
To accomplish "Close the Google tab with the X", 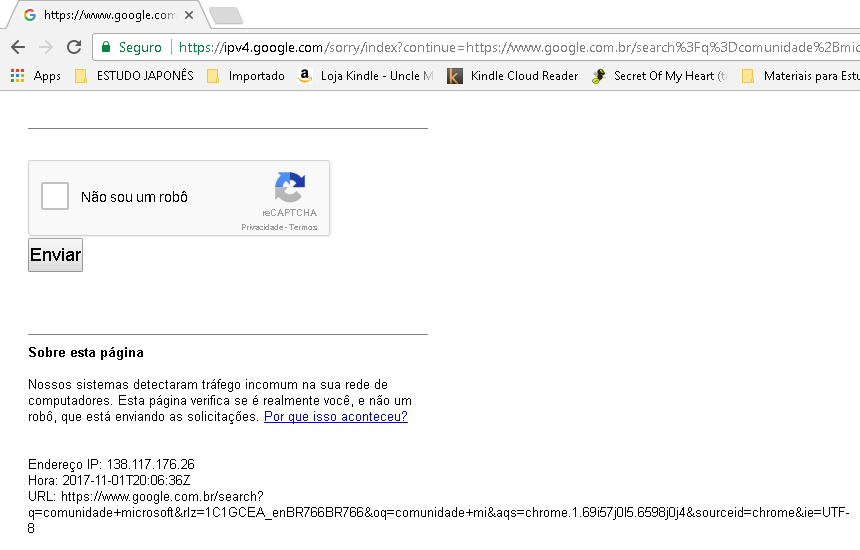I will click(x=189, y=15).
